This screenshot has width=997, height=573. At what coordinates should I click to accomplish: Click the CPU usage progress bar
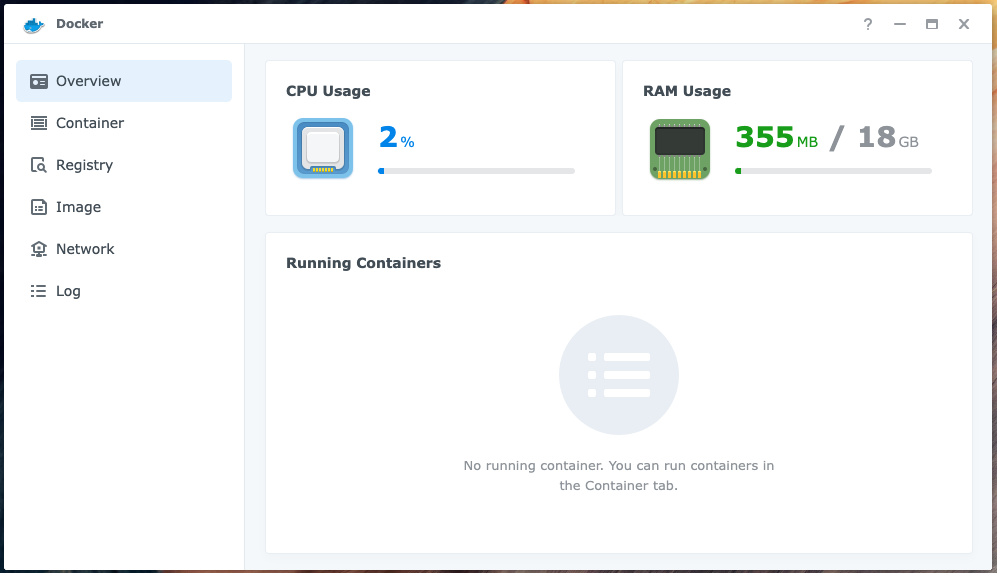pyautogui.click(x=476, y=171)
